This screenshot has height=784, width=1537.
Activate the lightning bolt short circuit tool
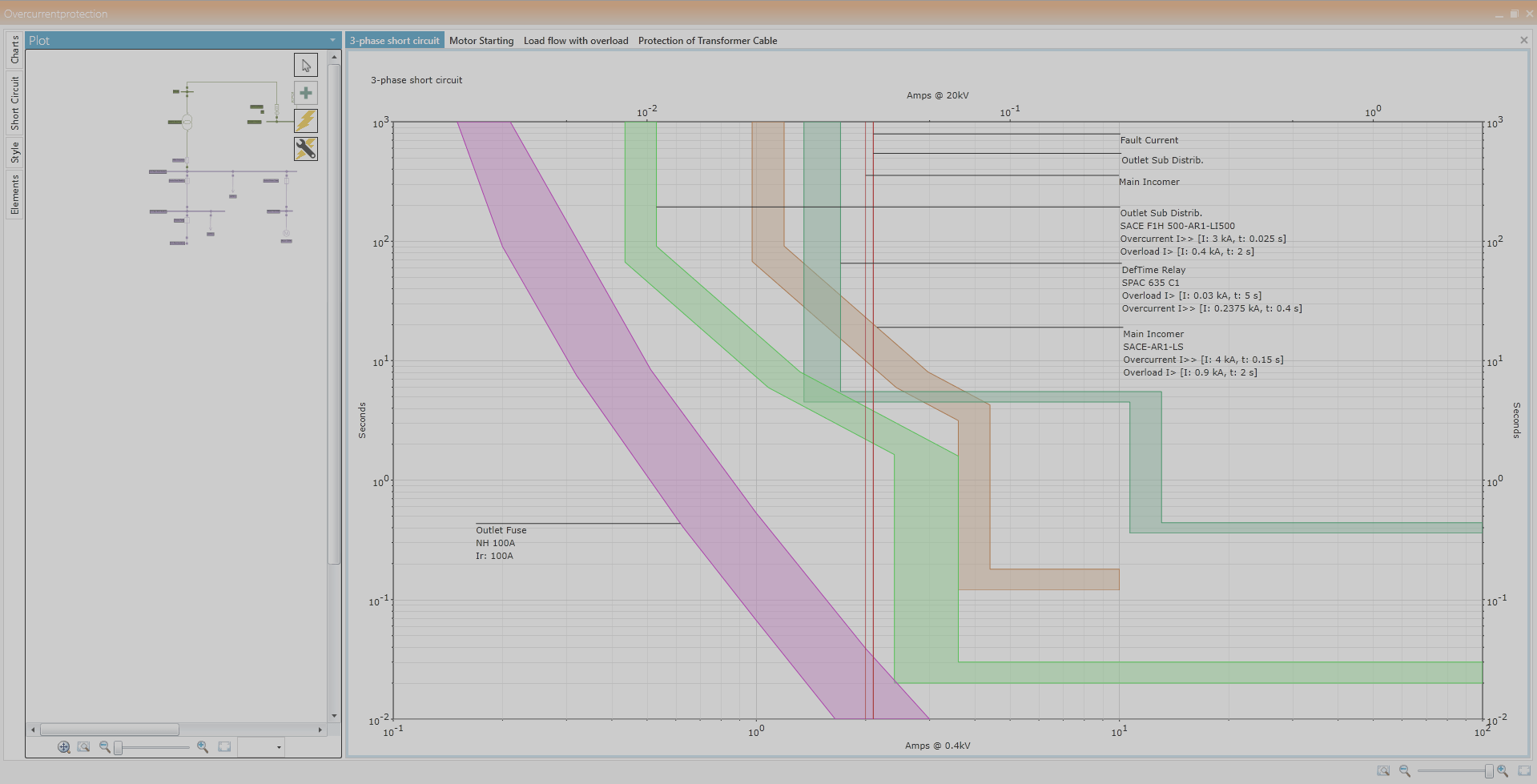coord(306,121)
